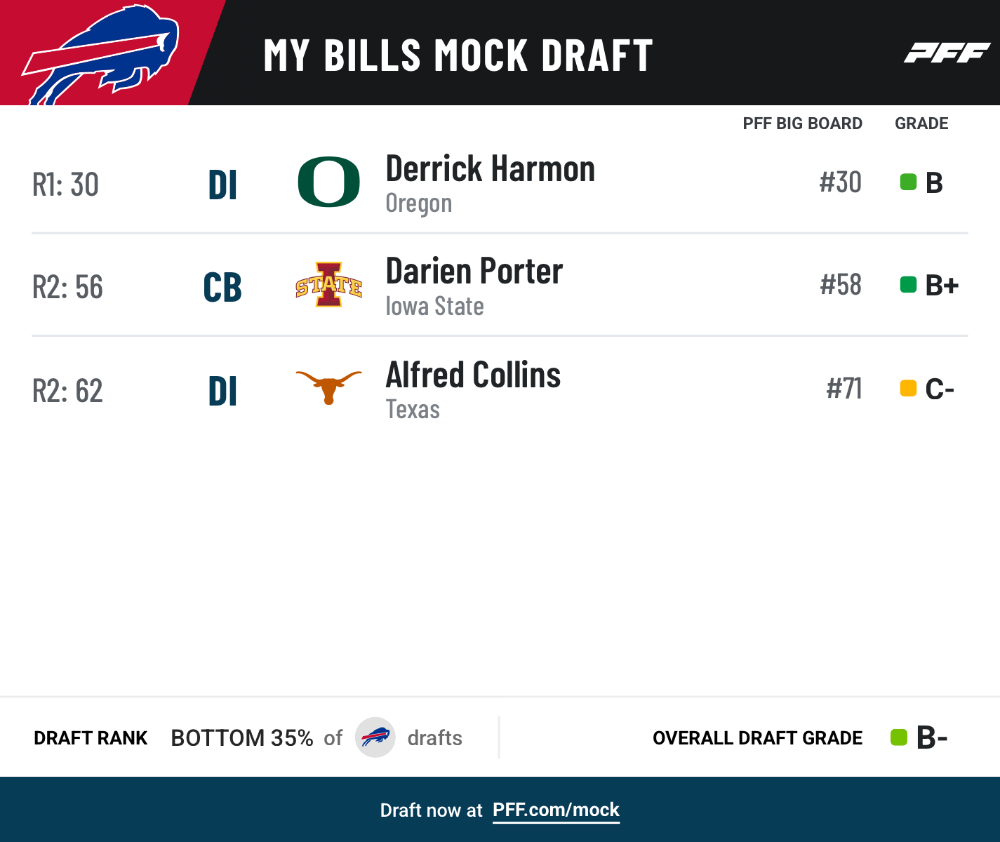Open the PFF.com/mock link
Viewport: 1000px width, 842px height.
(x=556, y=810)
